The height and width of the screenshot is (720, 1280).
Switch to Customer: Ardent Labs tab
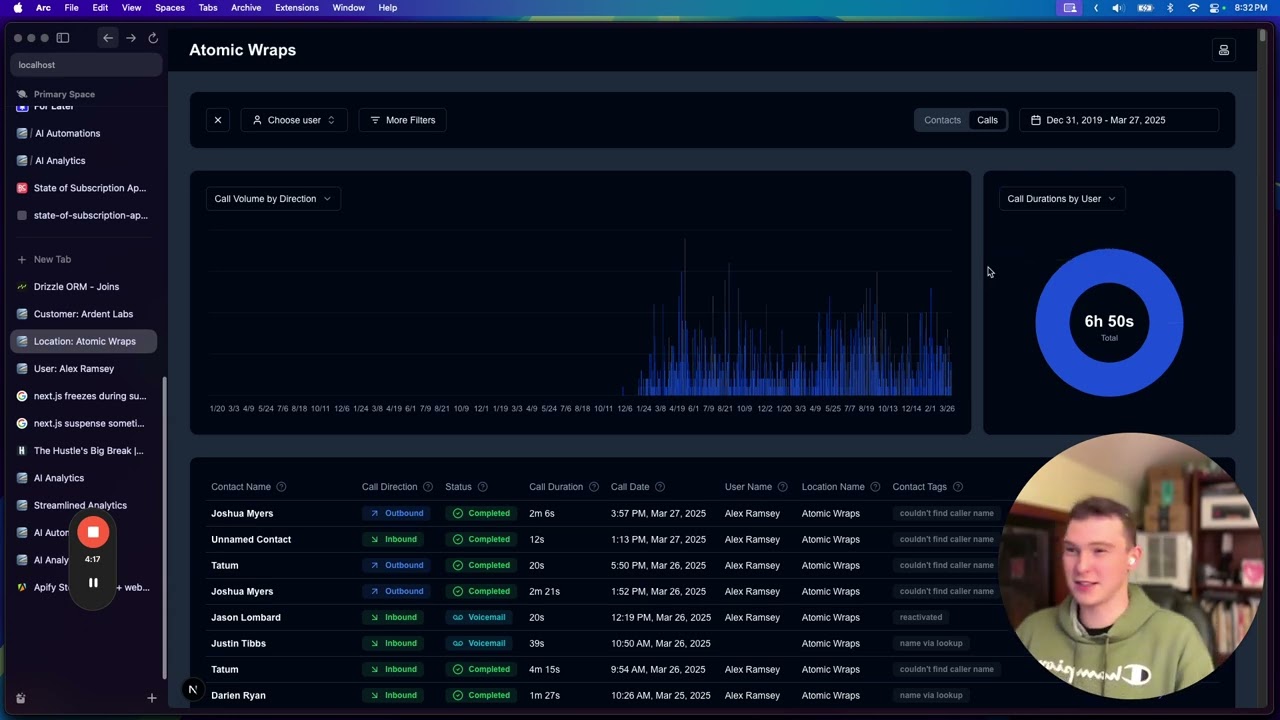(x=84, y=314)
